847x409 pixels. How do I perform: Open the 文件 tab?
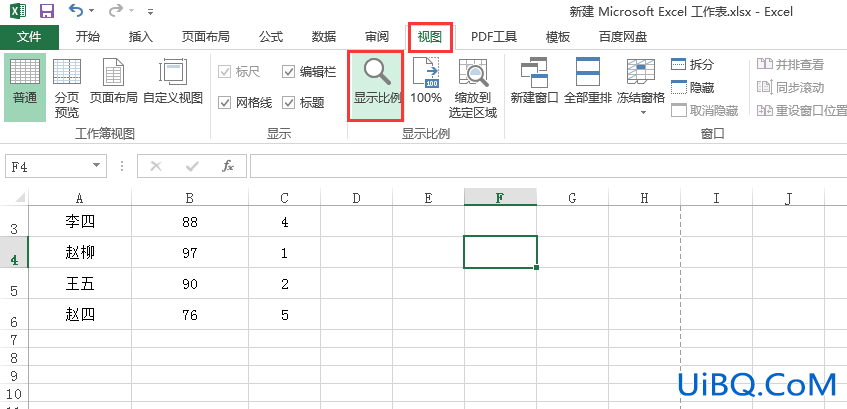(29, 37)
